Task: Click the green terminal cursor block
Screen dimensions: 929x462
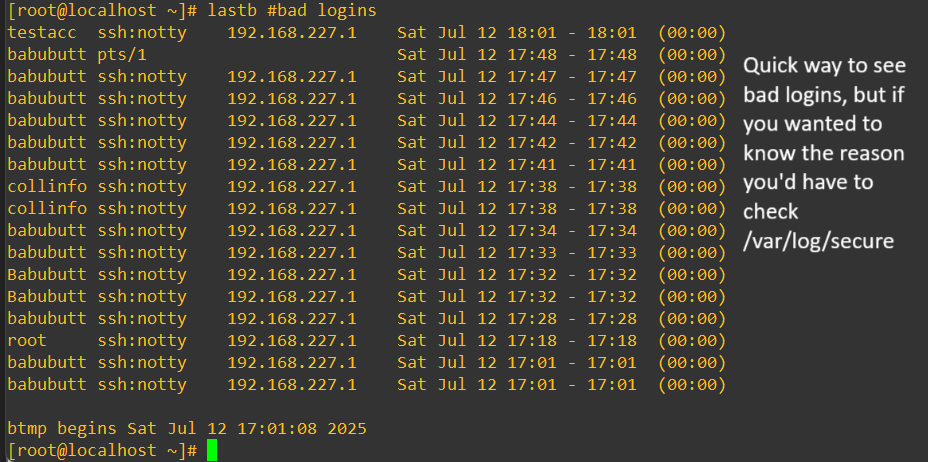Action: tap(211, 450)
